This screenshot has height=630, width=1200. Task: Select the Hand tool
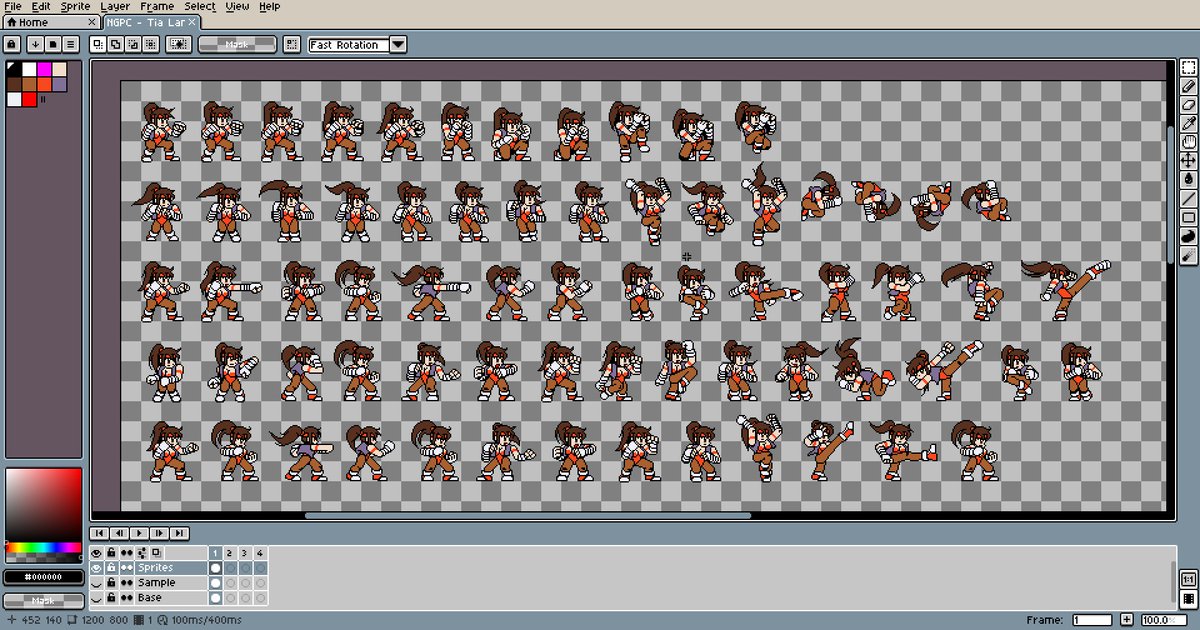tap(1189, 142)
